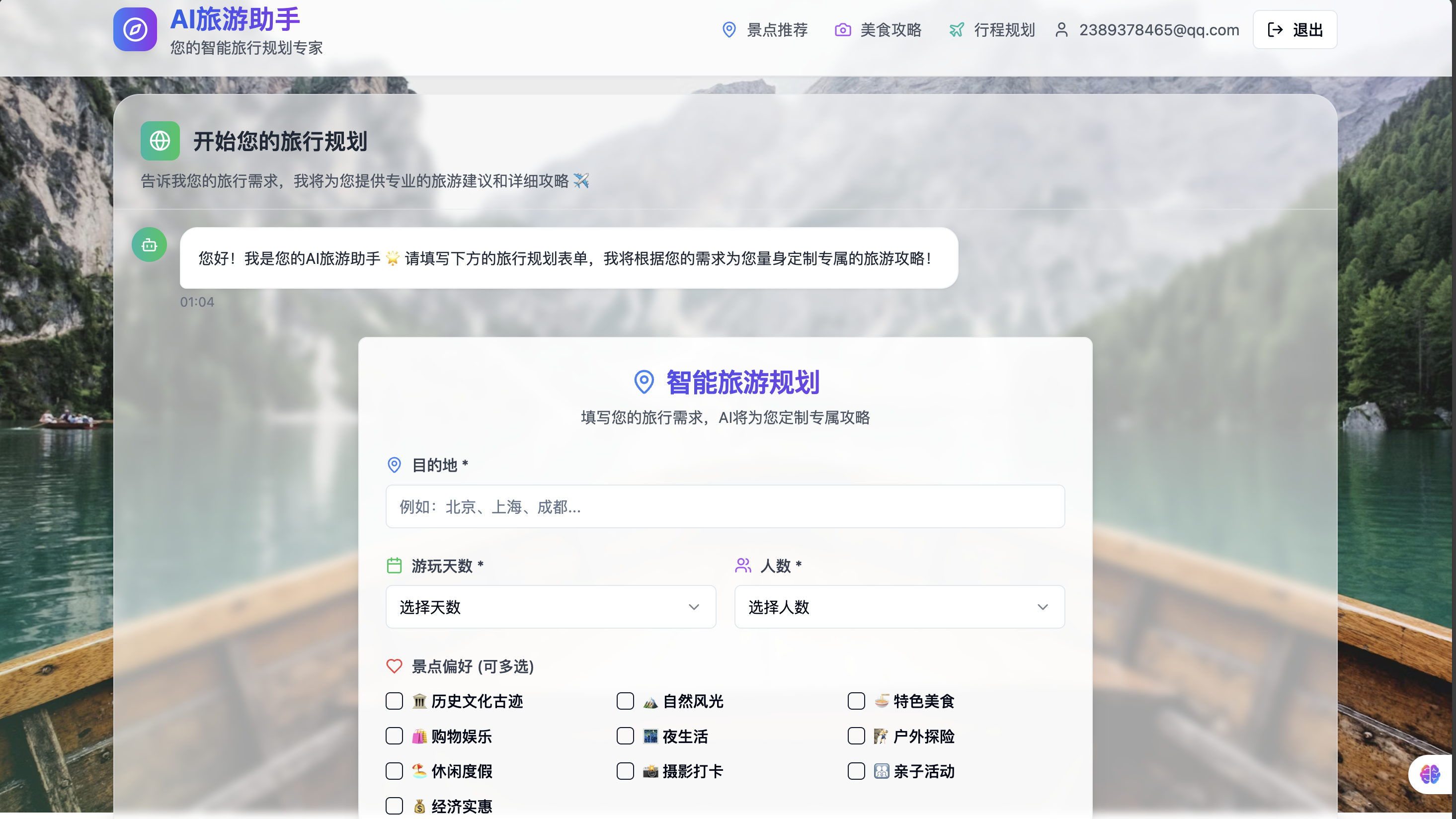Check the 夜生活 checkbox
This screenshot has height=819, width=1456.
pyautogui.click(x=625, y=736)
